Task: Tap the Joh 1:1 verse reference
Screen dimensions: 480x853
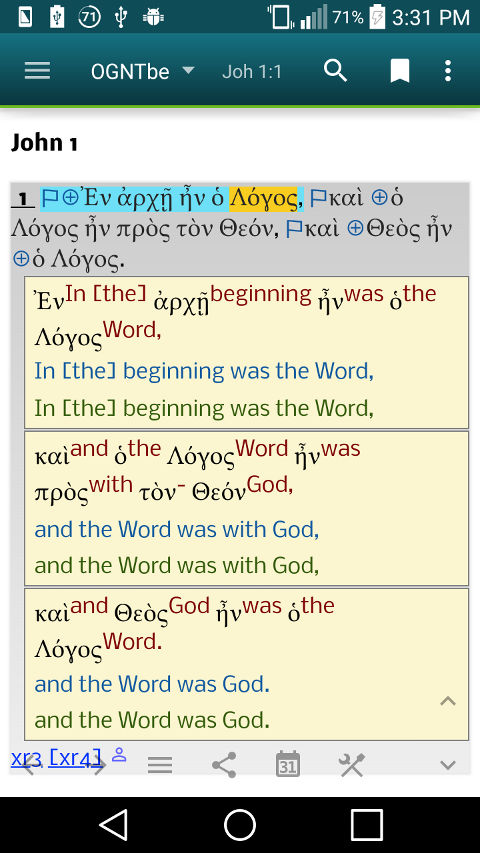Action: click(x=252, y=71)
